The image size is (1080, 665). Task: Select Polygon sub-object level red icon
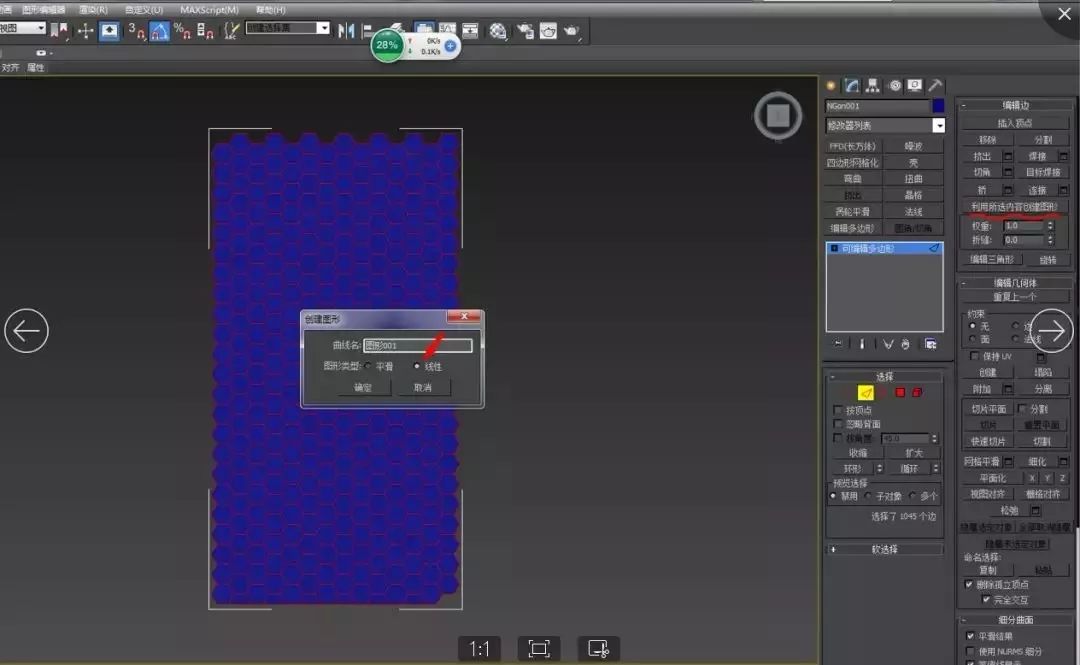coord(900,393)
